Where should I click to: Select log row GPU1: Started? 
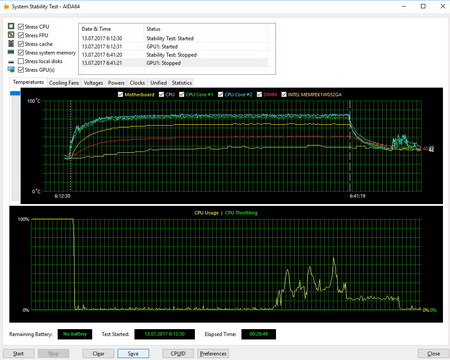click(x=173, y=47)
